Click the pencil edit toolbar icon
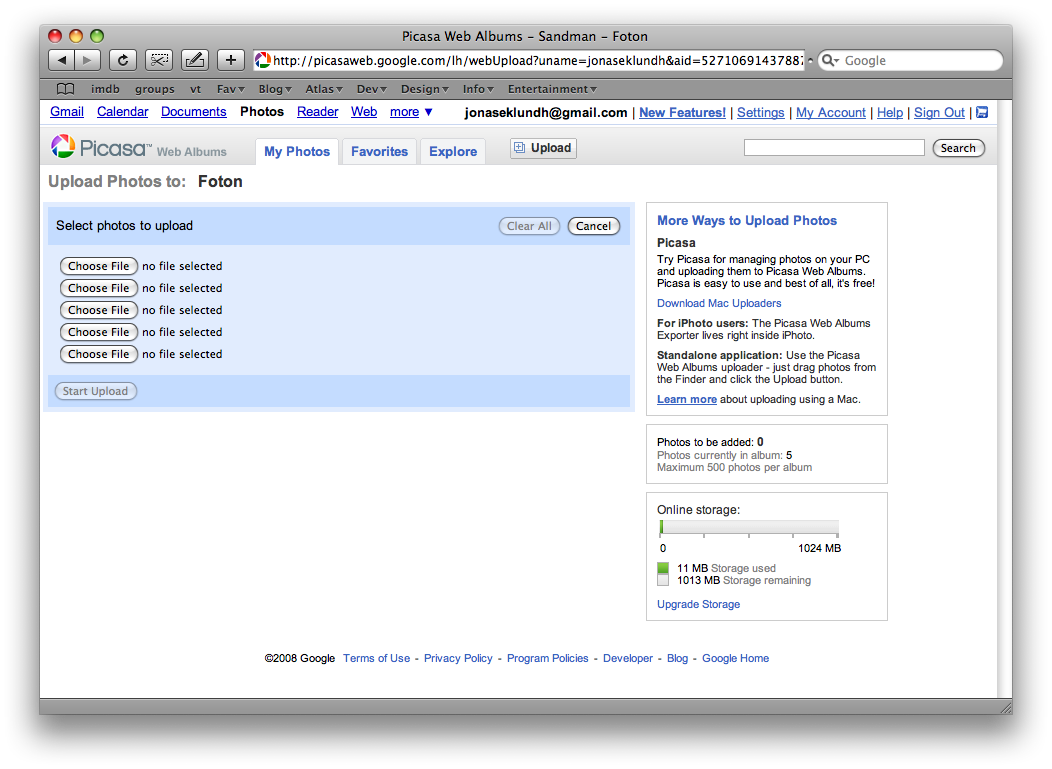The image size is (1052, 769). (194, 60)
